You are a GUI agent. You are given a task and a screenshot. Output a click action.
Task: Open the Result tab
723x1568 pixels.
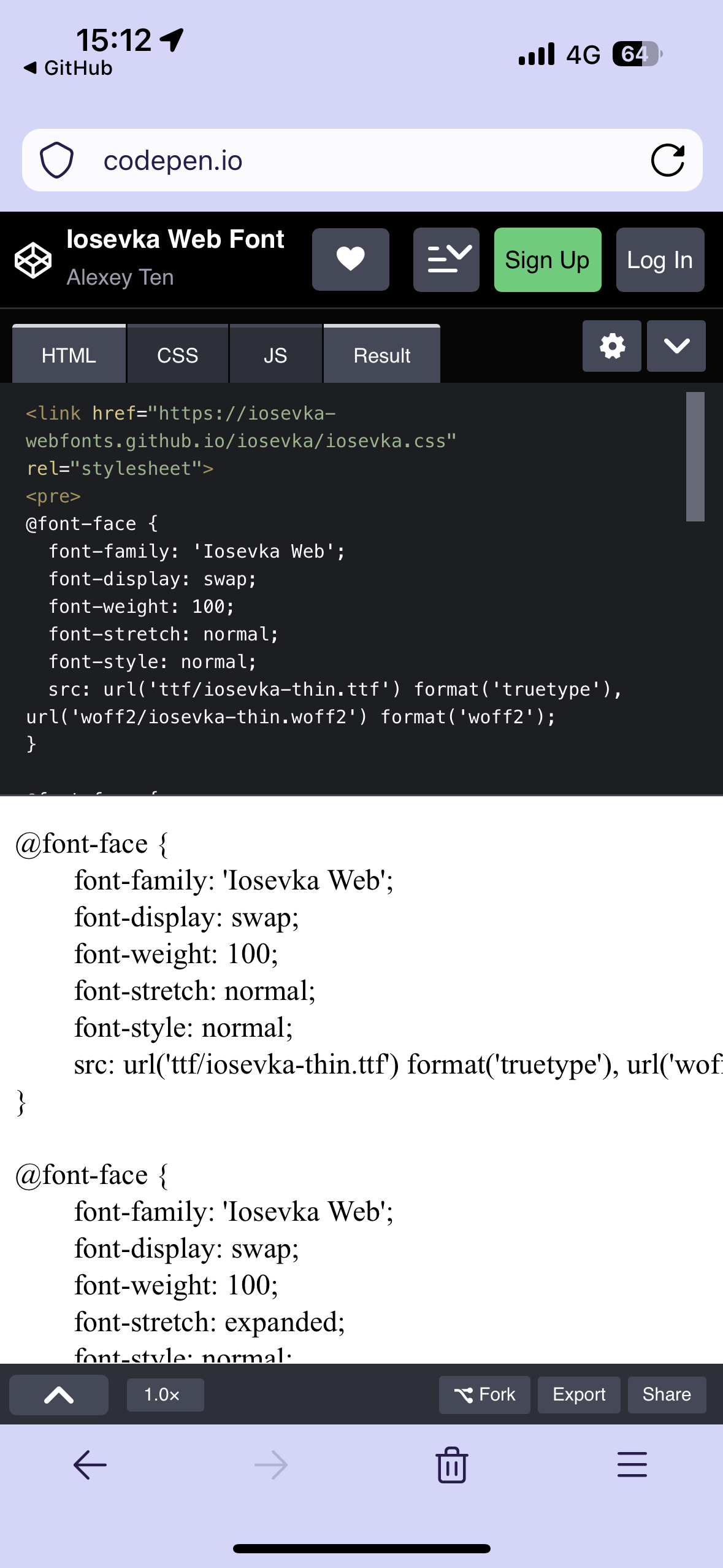[381, 354]
